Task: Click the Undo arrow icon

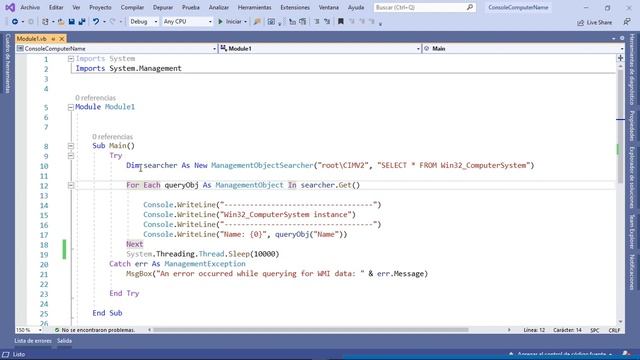Action: 96,22
